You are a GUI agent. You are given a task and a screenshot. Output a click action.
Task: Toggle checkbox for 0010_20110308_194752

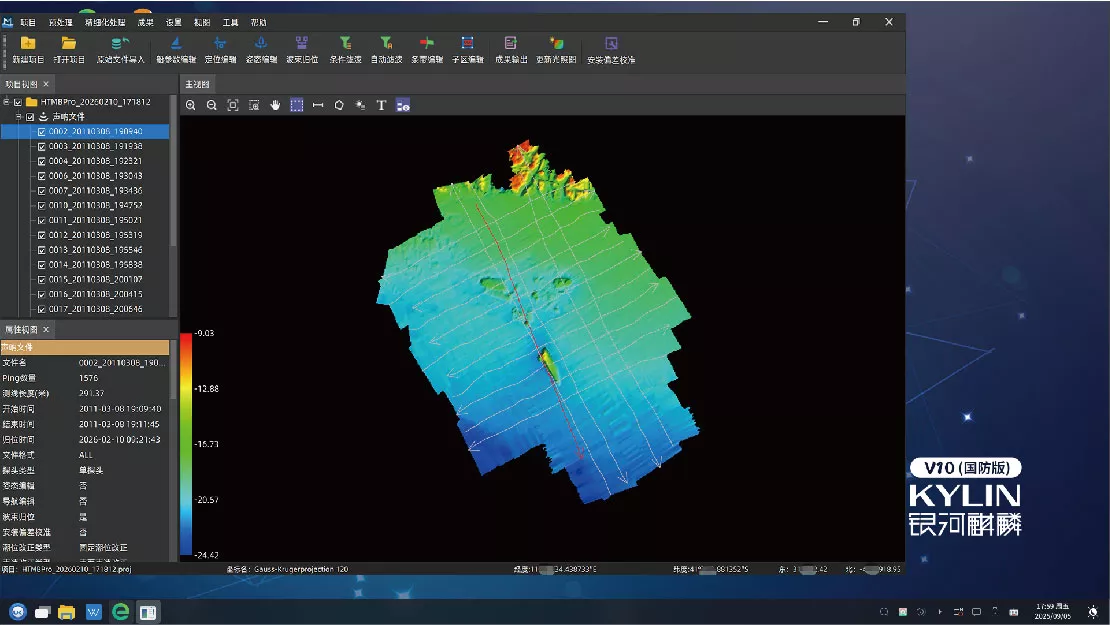click(x=42, y=206)
